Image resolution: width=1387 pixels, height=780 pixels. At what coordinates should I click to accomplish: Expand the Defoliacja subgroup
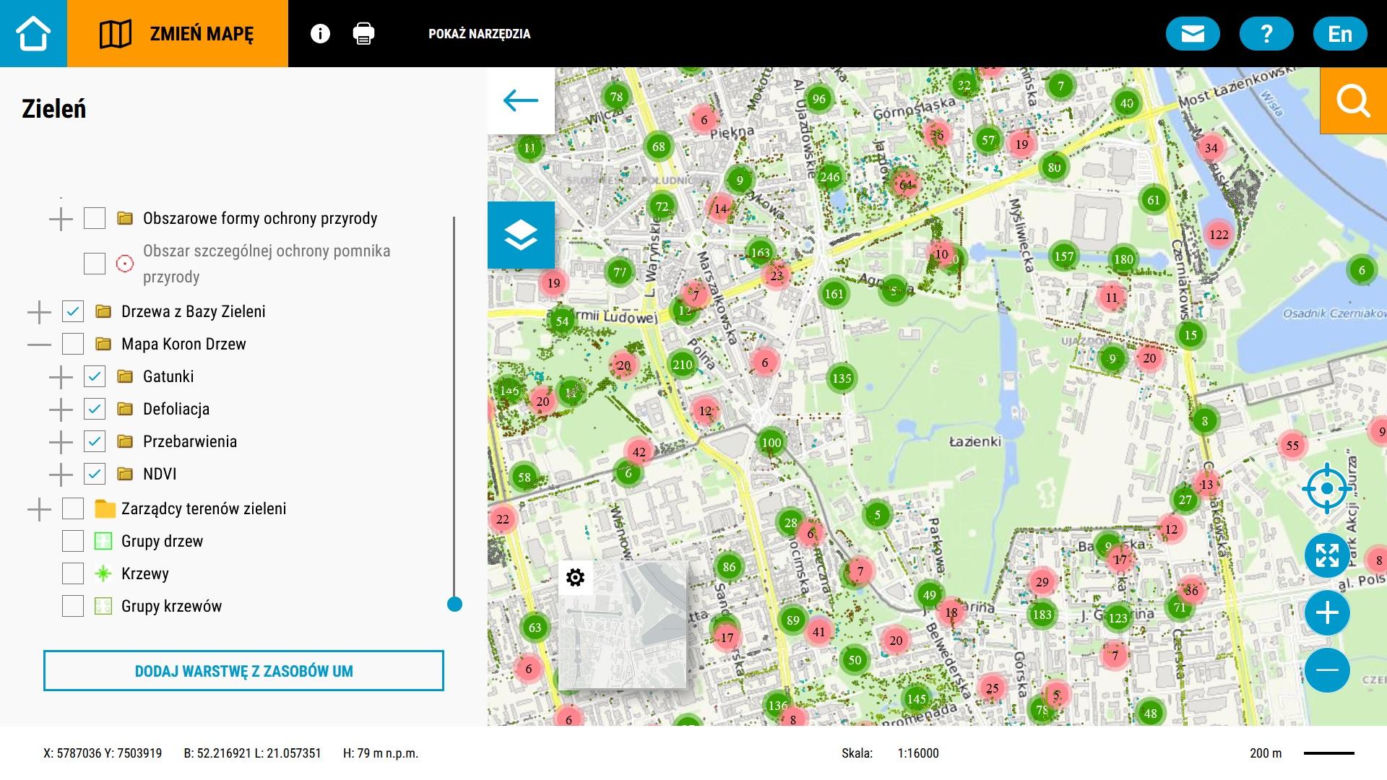click(61, 409)
